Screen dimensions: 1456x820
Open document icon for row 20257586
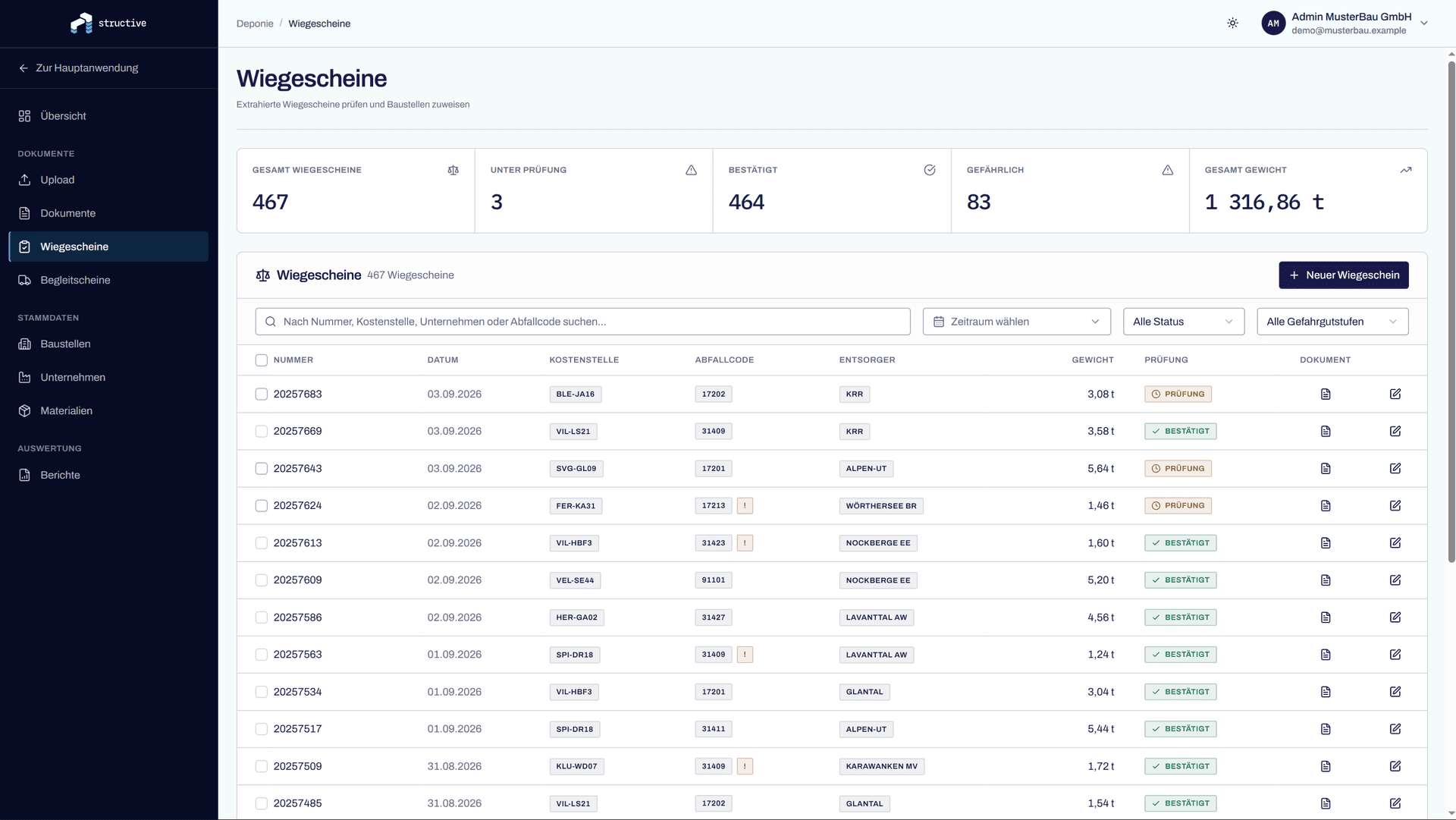click(x=1326, y=617)
